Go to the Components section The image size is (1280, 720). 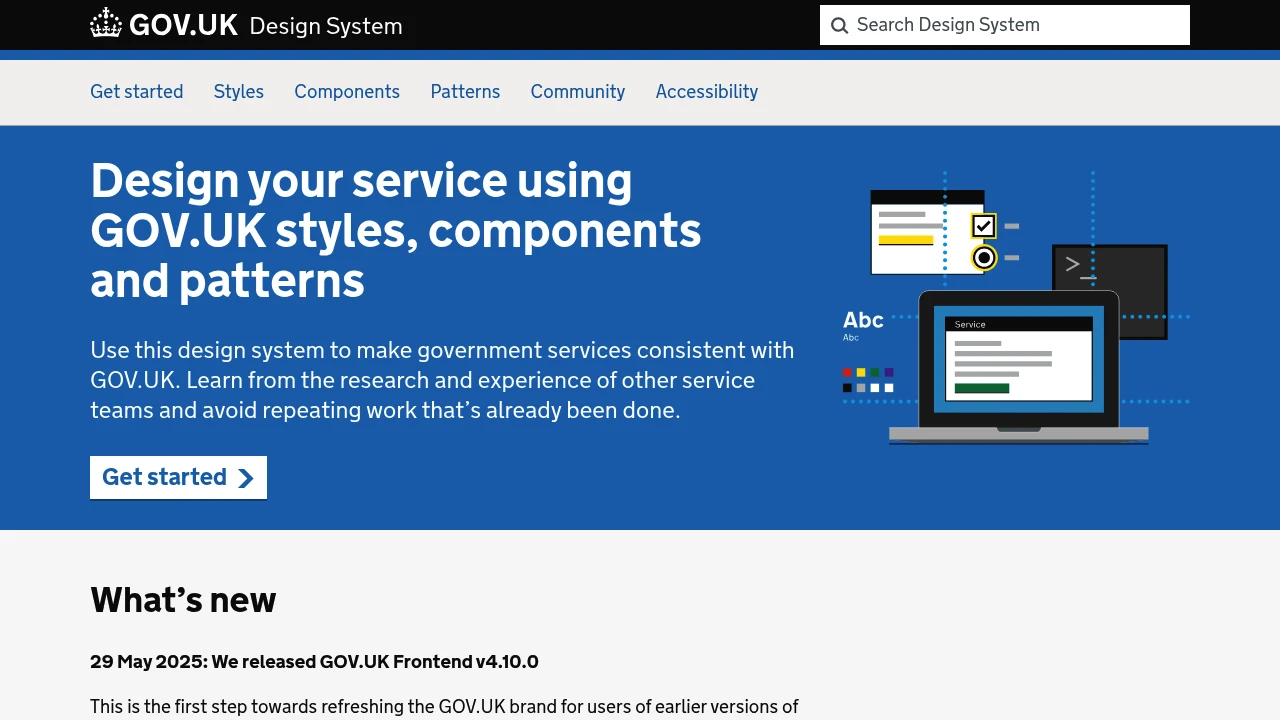[x=347, y=92]
